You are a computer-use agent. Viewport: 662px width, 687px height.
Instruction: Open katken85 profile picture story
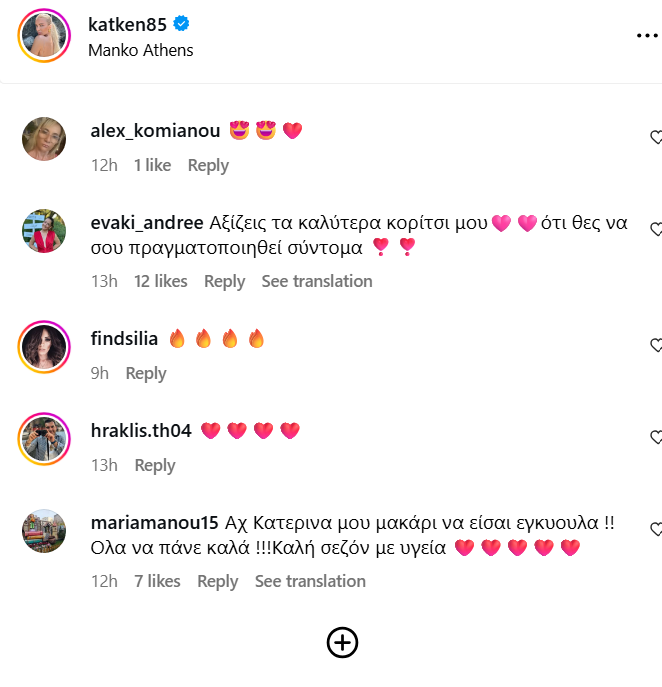(x=44, y=35)
